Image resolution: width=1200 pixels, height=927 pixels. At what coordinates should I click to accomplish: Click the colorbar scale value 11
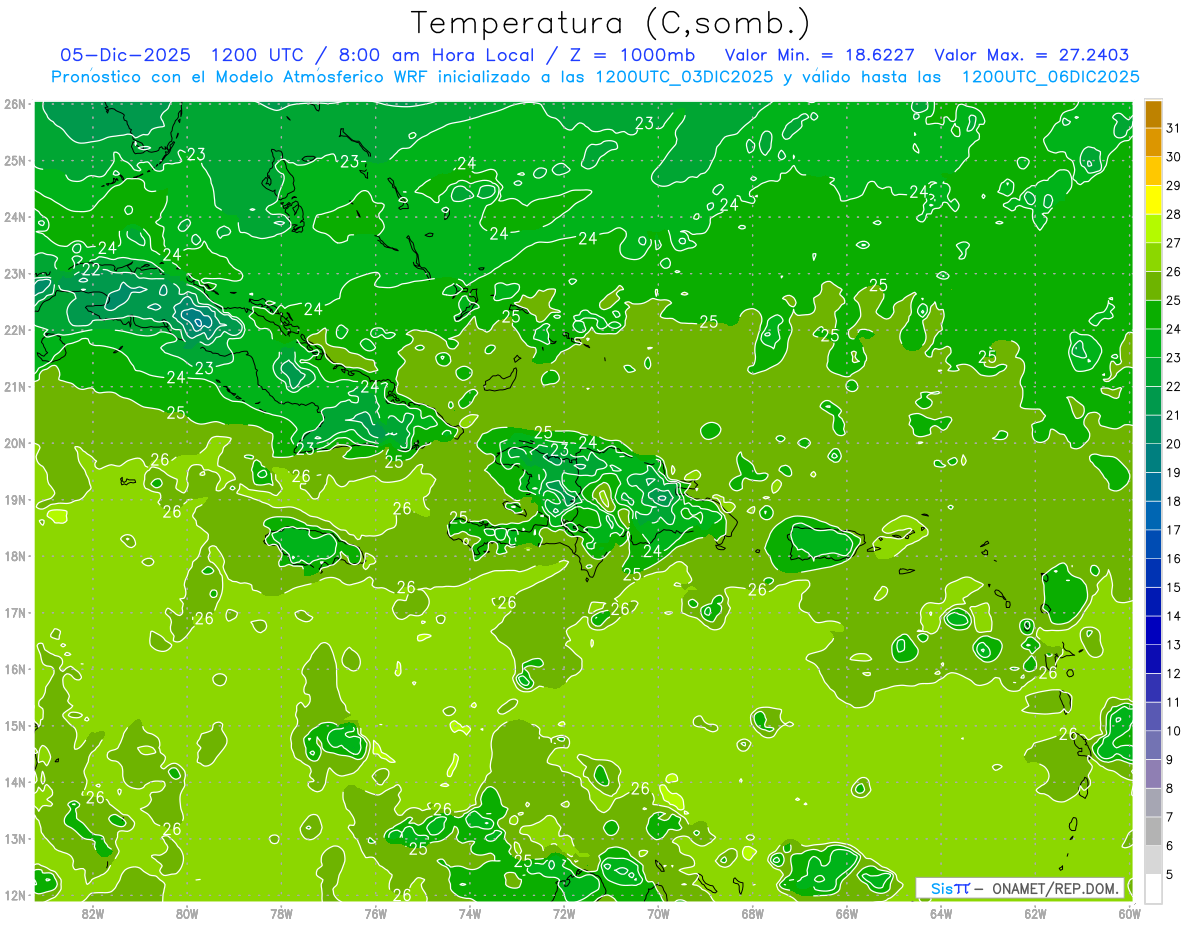click(x=1173, y=702)
